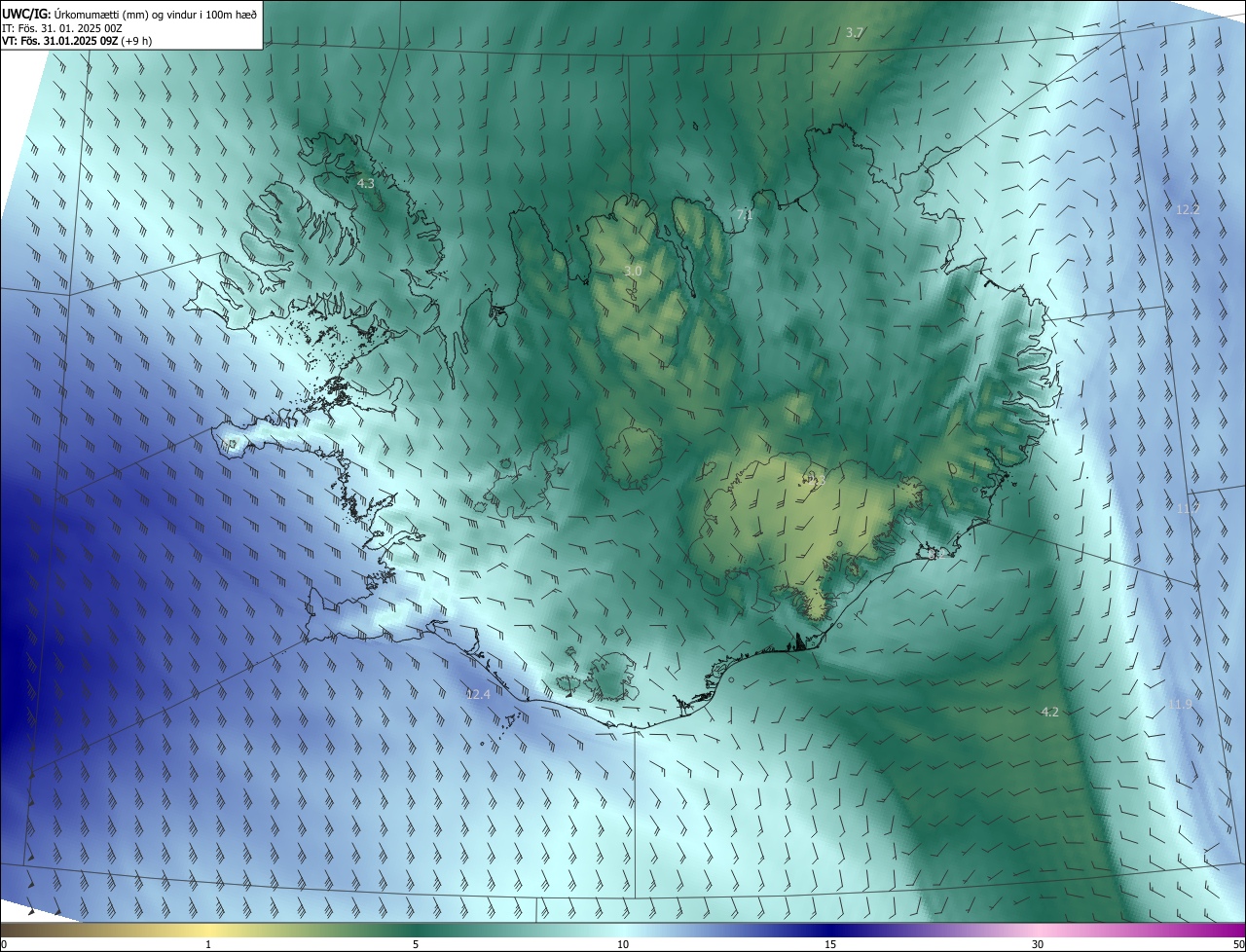Click the 'IT: Fös. 31. 01. 2025 00Z' line
Screen dimensions: 1246x952
pyautogui.click(x=60, y=28)
